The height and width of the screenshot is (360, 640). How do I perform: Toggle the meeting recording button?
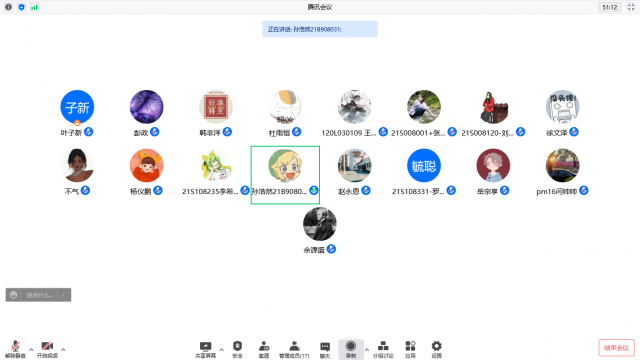tap(351, 349)
